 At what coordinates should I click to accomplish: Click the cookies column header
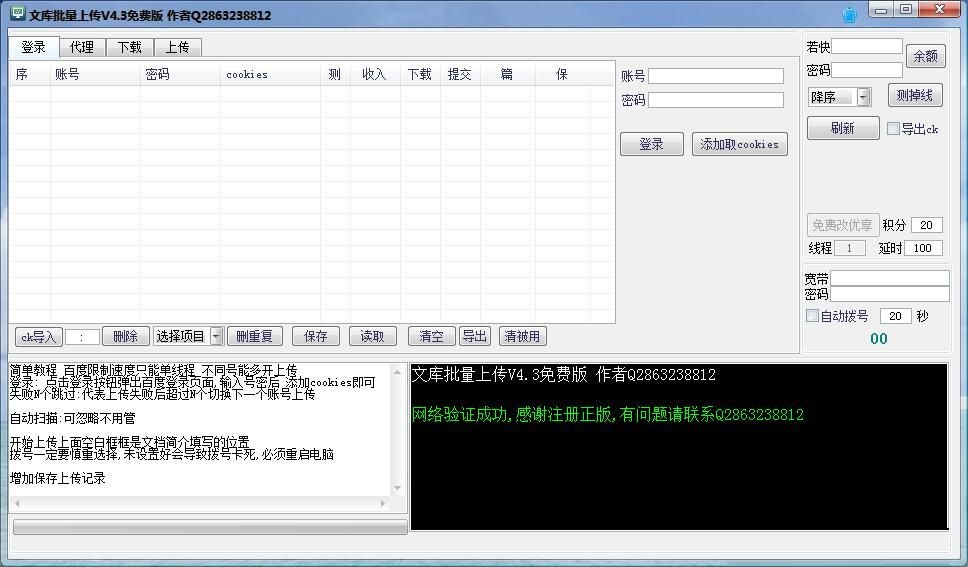[270, 74]
